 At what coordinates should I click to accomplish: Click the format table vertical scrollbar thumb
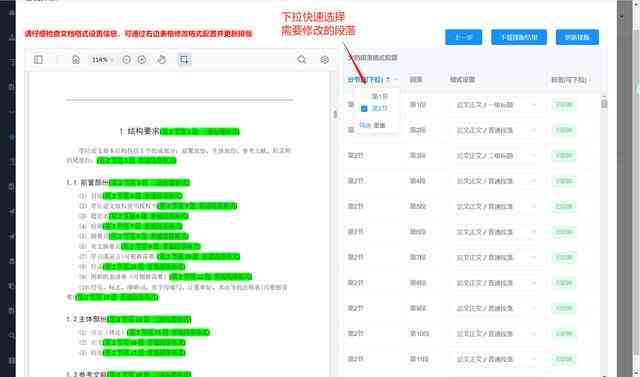604,104
